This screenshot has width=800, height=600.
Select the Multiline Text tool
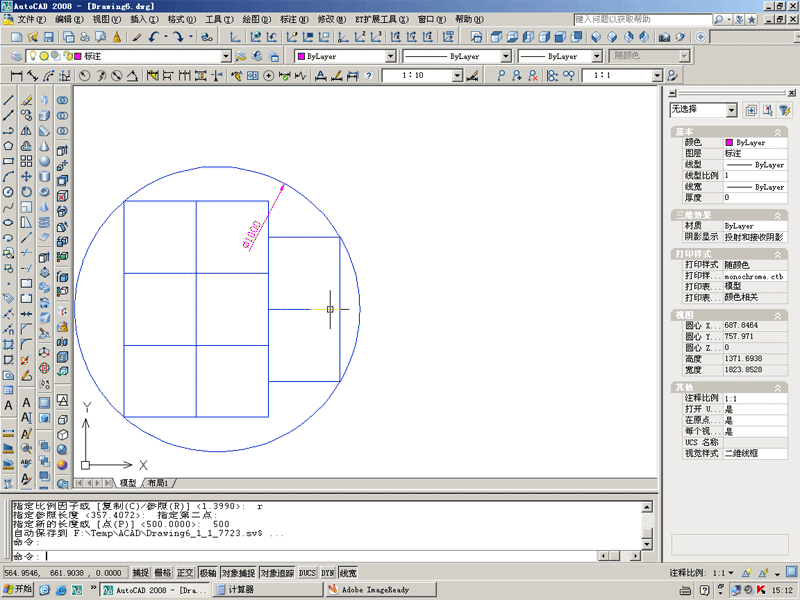(x=8, y=406)
